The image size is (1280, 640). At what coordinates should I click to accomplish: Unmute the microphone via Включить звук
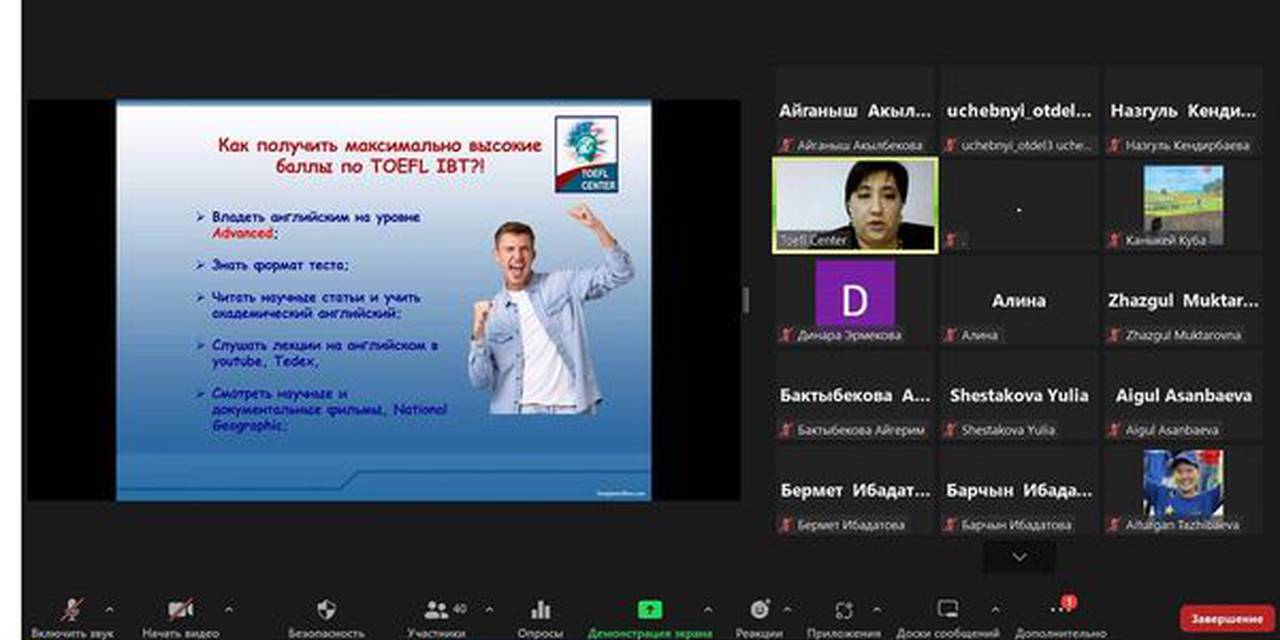tap(72, 611)
